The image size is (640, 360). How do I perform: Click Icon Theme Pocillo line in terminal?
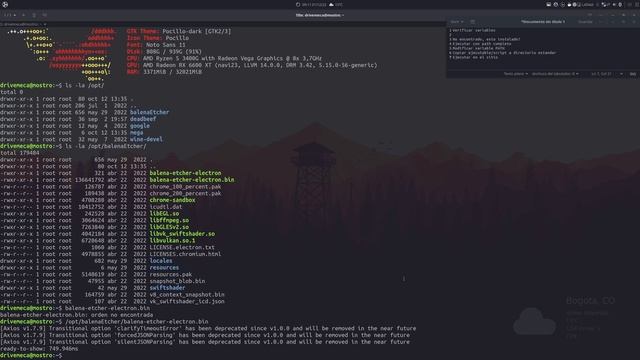click(x=158, y=38)
